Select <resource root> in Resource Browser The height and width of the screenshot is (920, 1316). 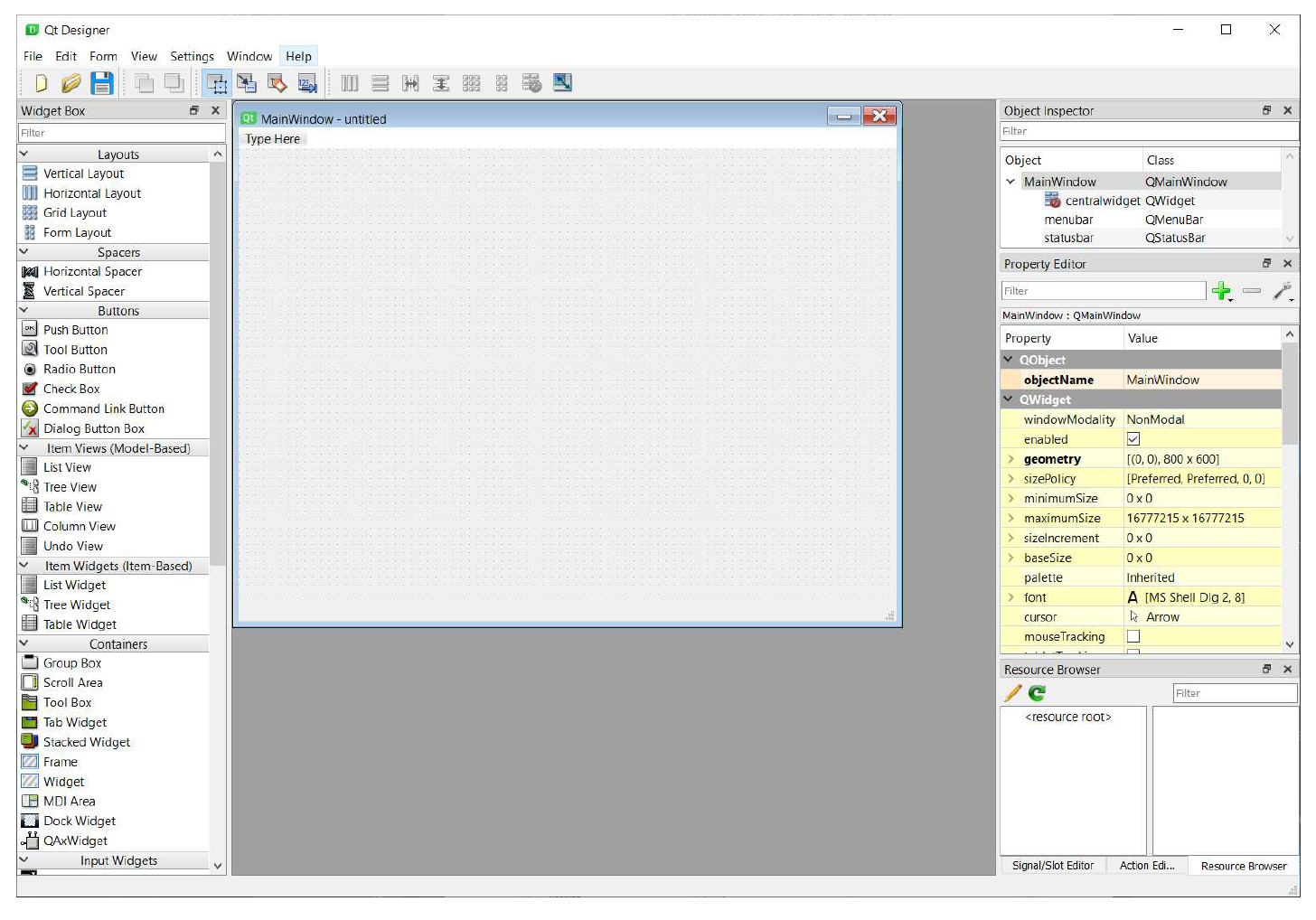(x=1068, y=717)
